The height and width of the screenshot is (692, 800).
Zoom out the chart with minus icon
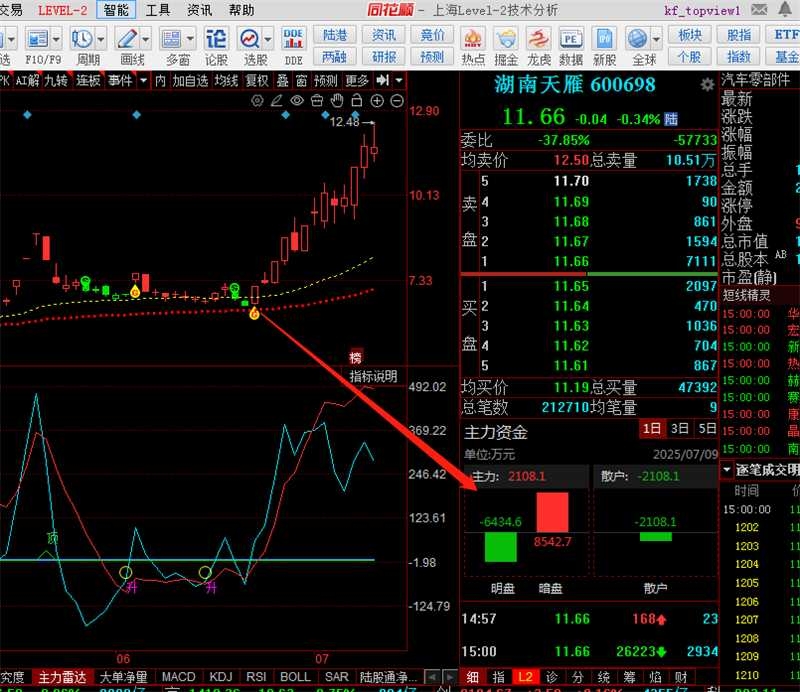(x=397, y=101)
